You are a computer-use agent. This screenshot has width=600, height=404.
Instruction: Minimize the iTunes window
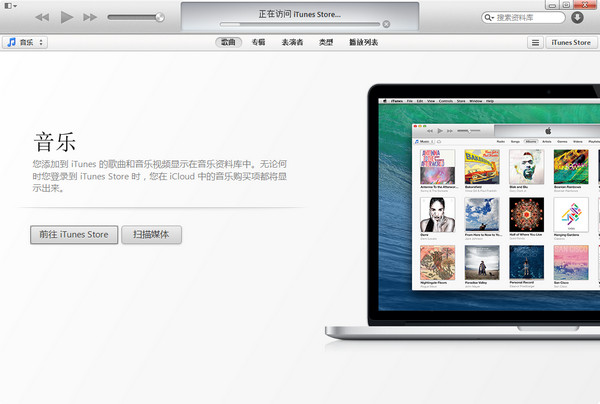click(x=552, y=5)
